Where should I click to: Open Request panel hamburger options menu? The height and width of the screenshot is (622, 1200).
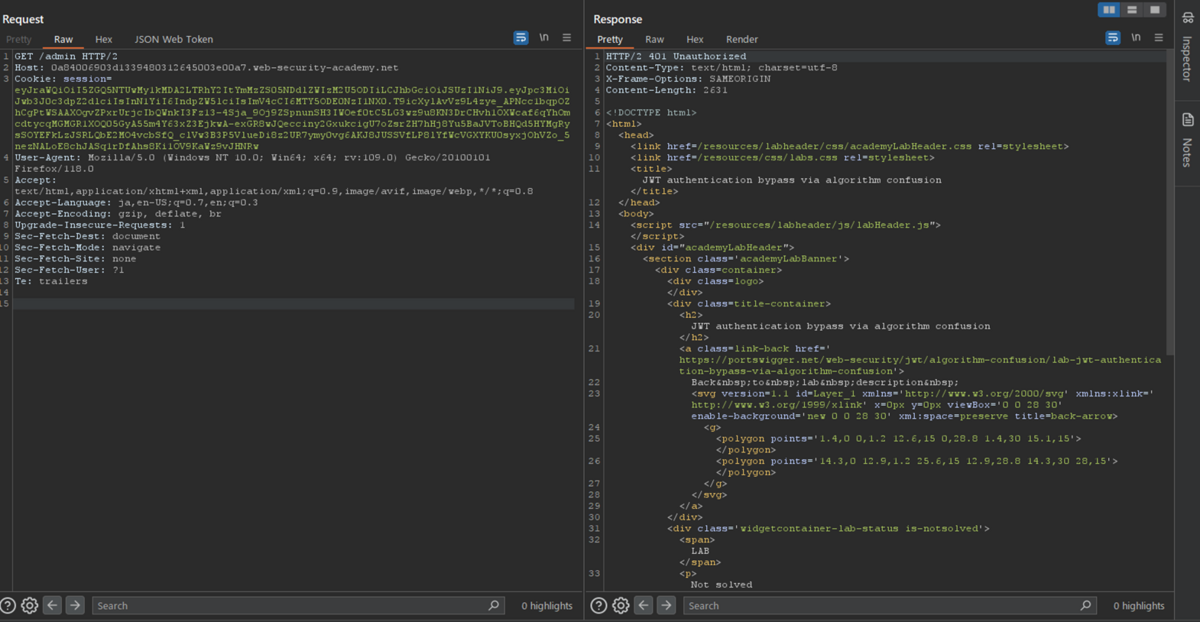(x=567, y=38)
